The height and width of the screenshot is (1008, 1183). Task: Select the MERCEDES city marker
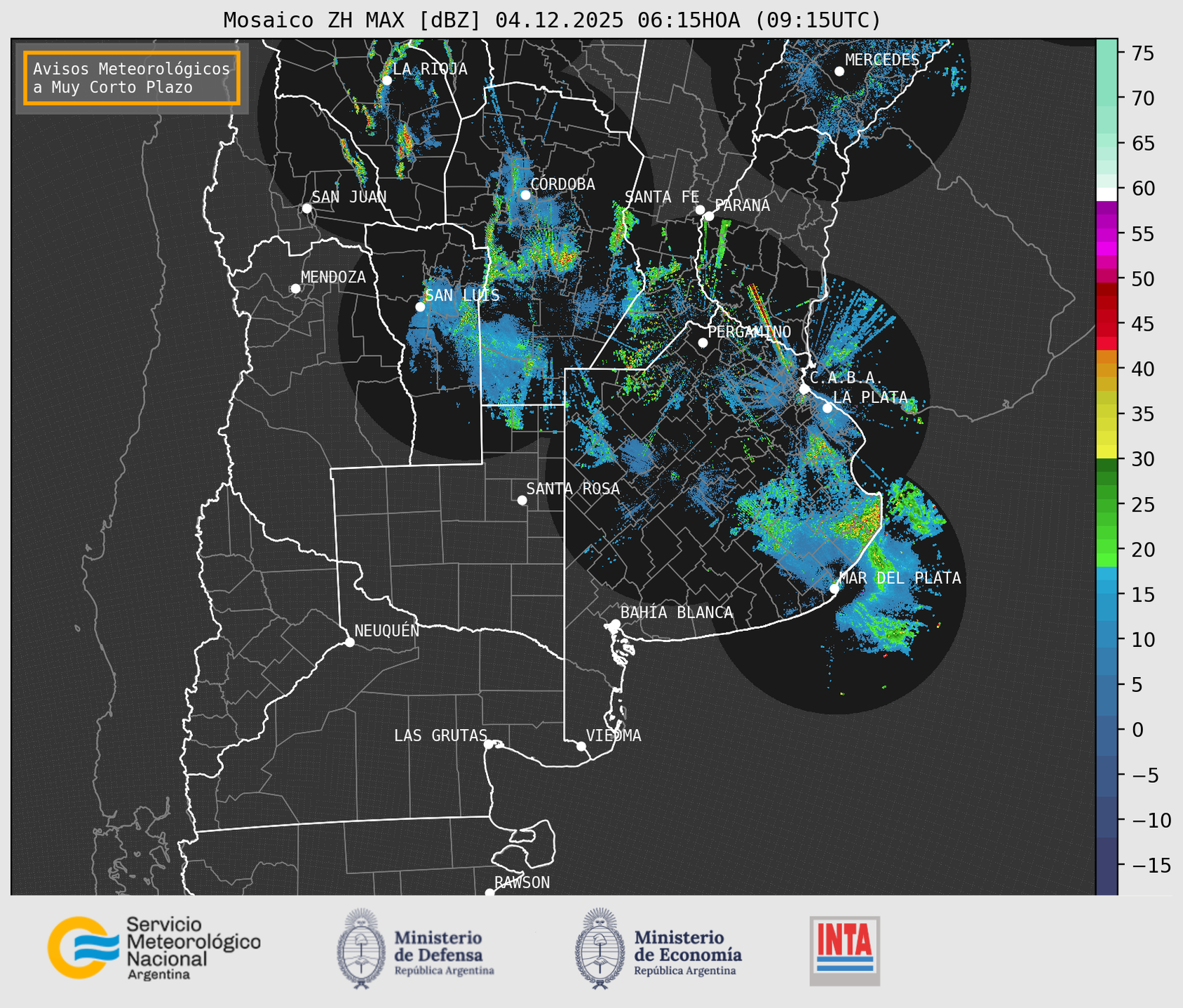[x=839, y=71]
